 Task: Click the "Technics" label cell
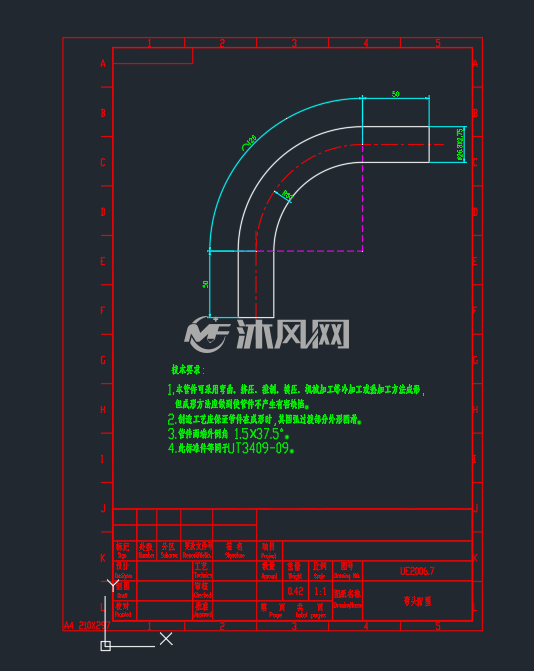click(203, 570)
